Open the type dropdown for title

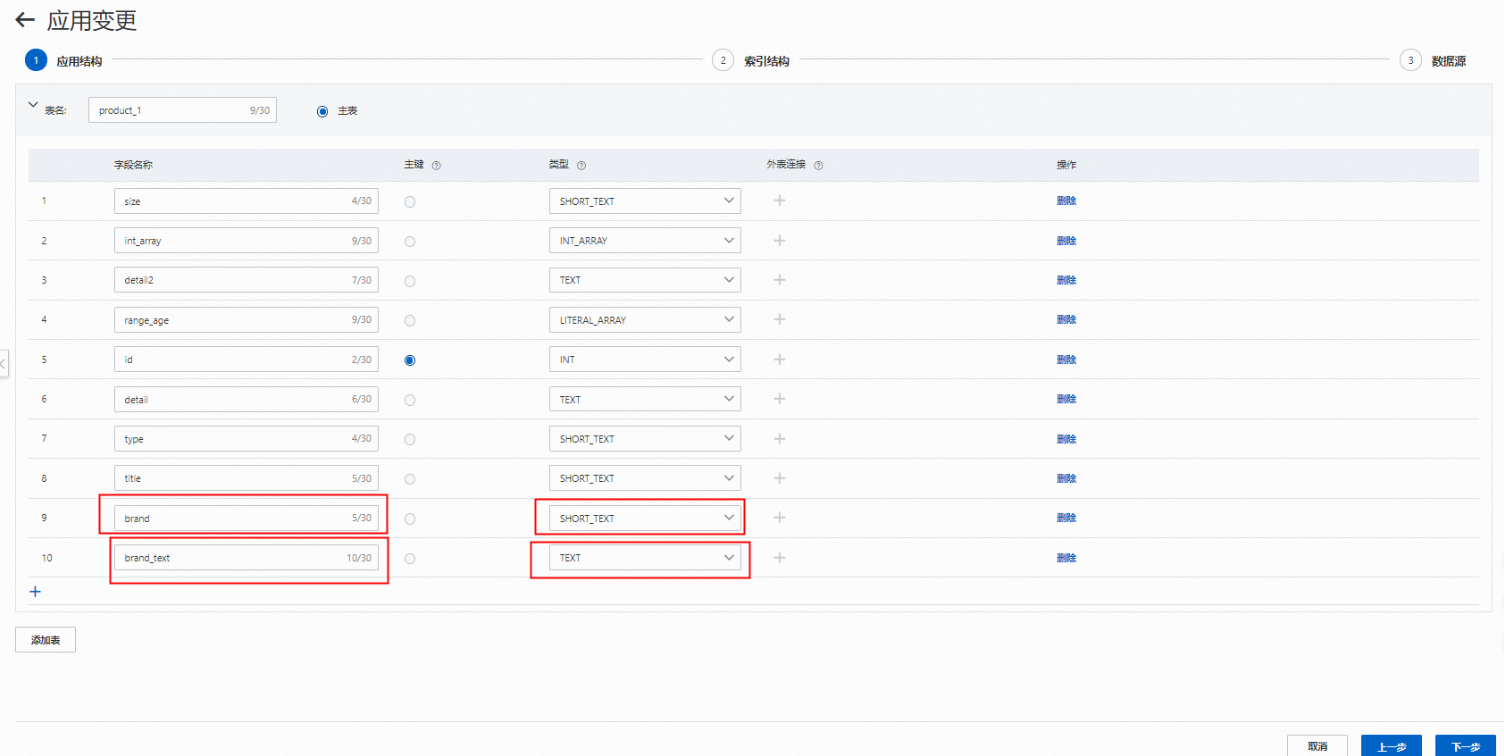[x=645, y=478]
